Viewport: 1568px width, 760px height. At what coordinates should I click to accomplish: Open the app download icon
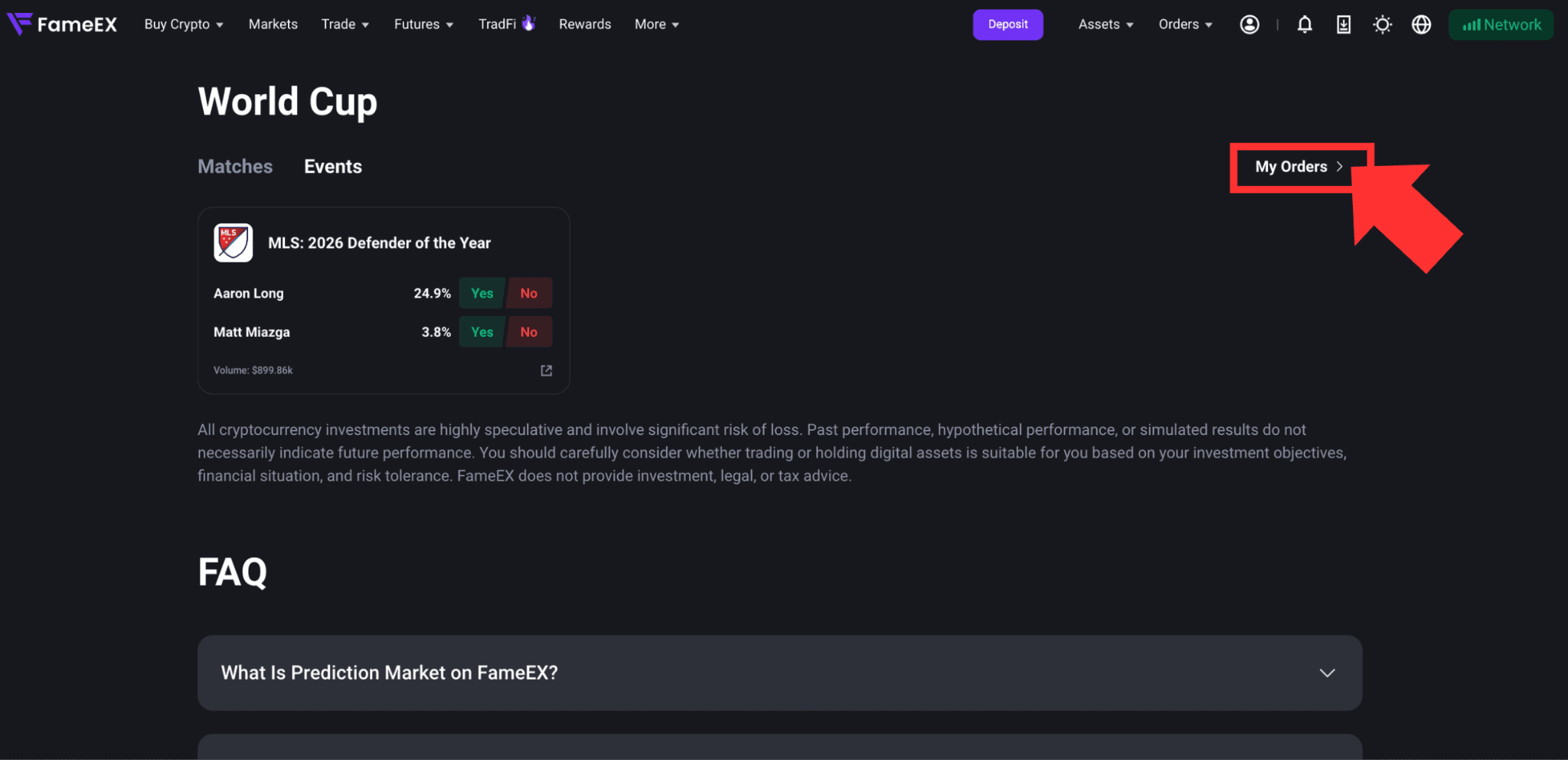point(1344,24)
